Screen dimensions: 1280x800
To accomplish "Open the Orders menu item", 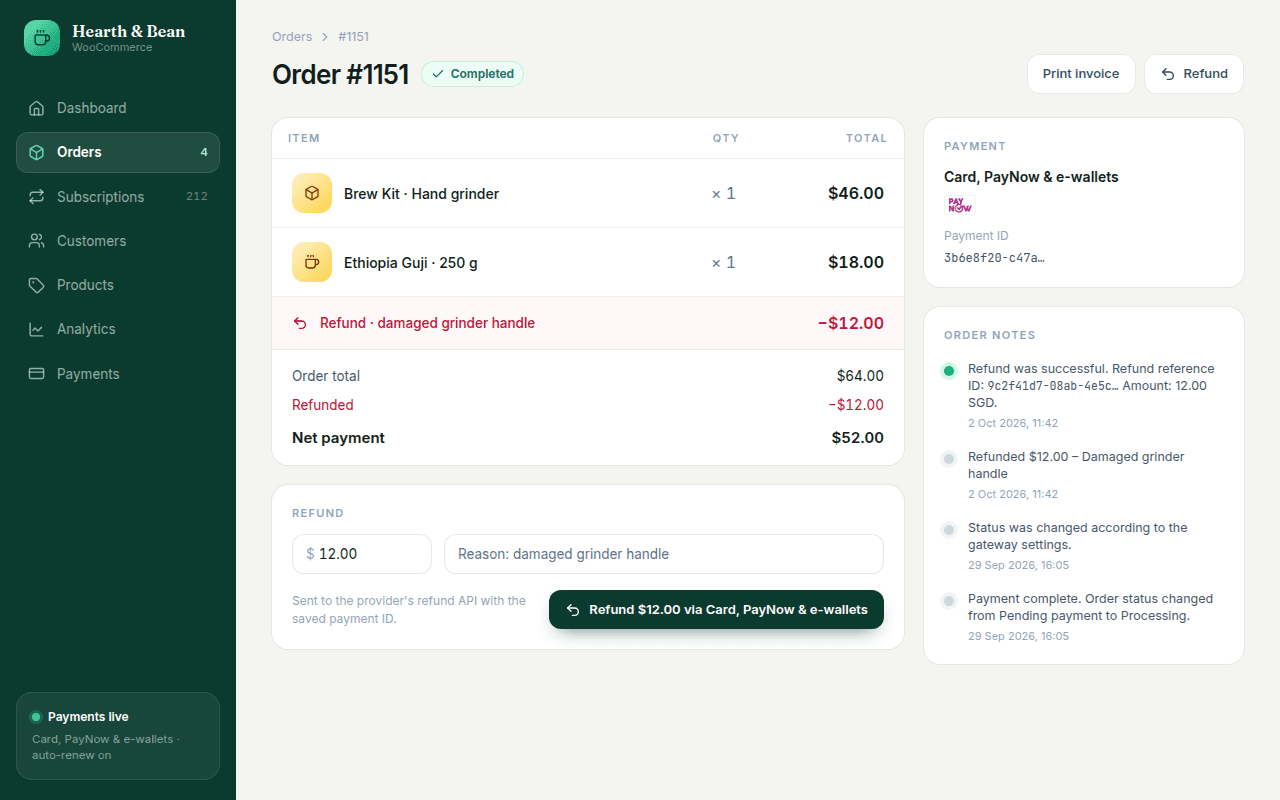I will click(x=118, y=152).
